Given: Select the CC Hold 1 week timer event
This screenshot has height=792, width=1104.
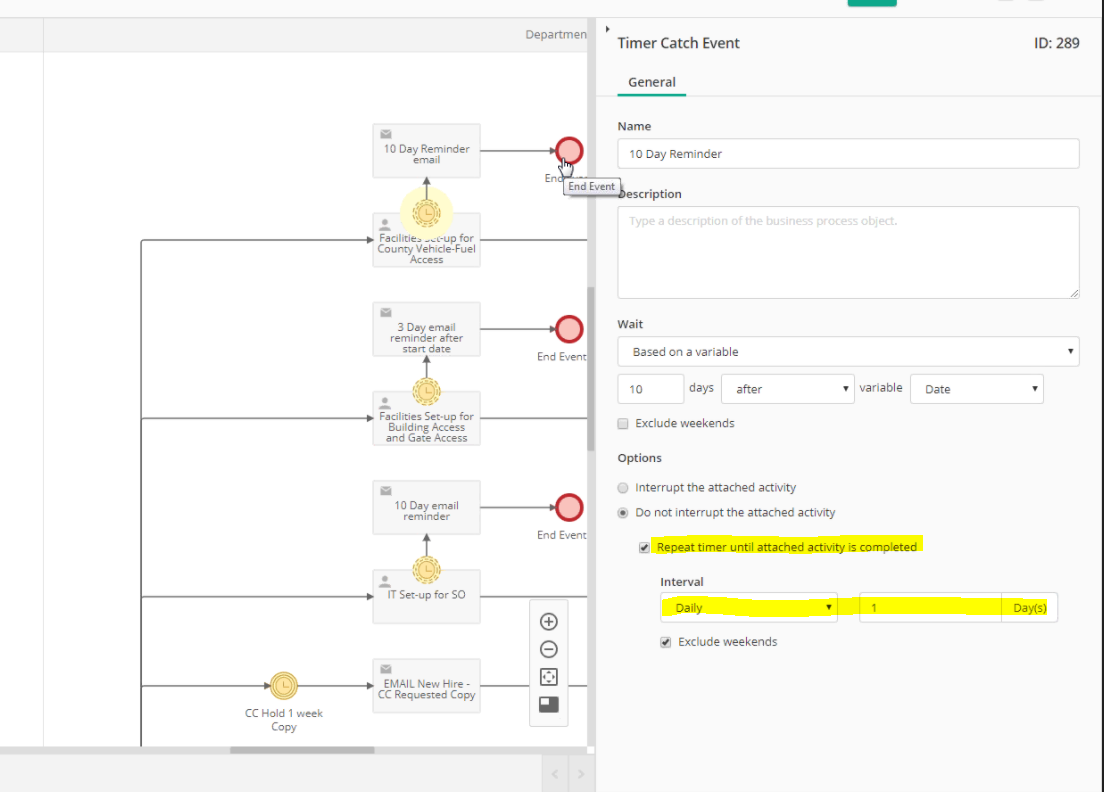Looking at the screenshot, I should click(x=284, y=685).
